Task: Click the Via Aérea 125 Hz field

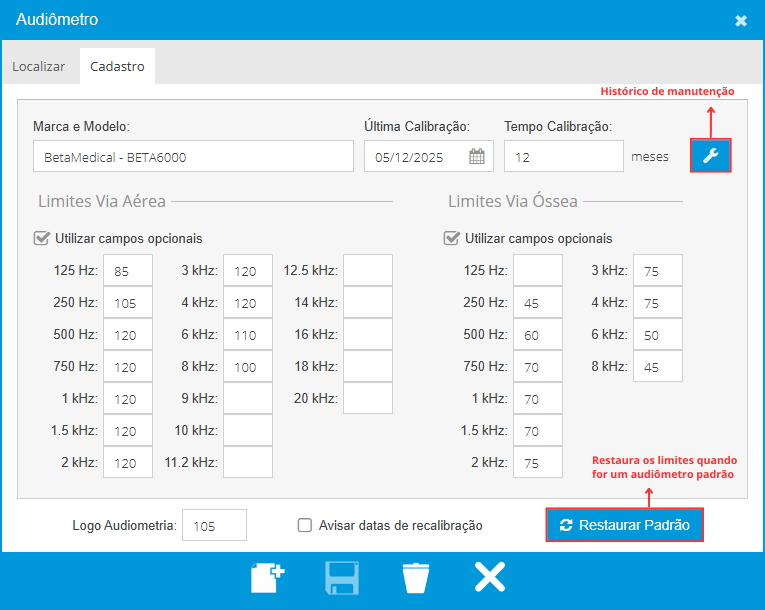Action: [x=128, y=270]
